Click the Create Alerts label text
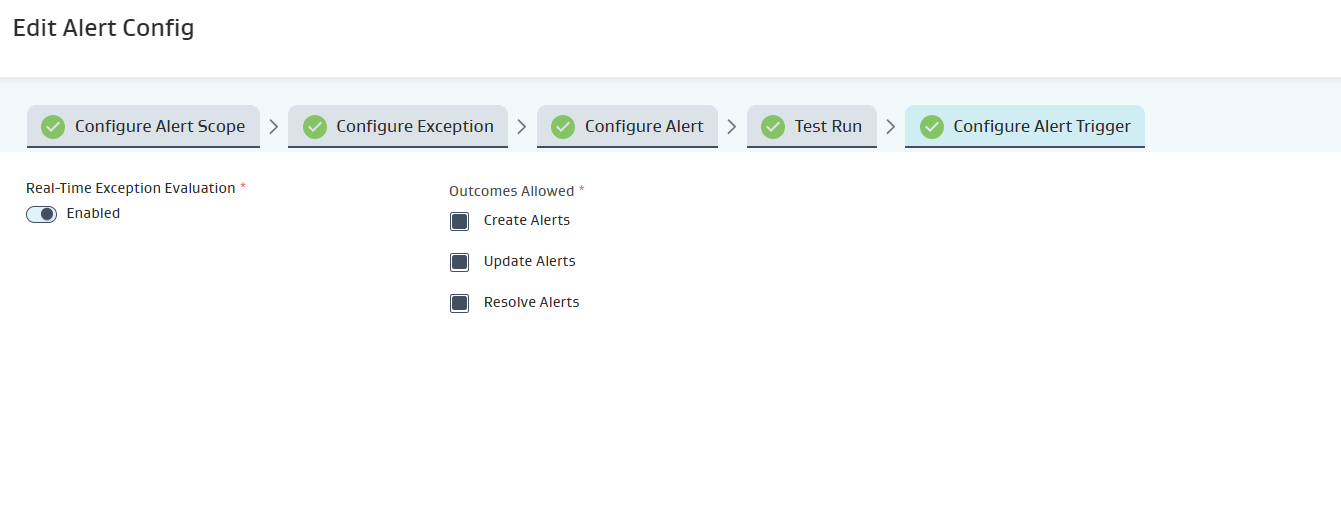The height and width of the screenshot is (530, 1341). (x=527, y=220)
